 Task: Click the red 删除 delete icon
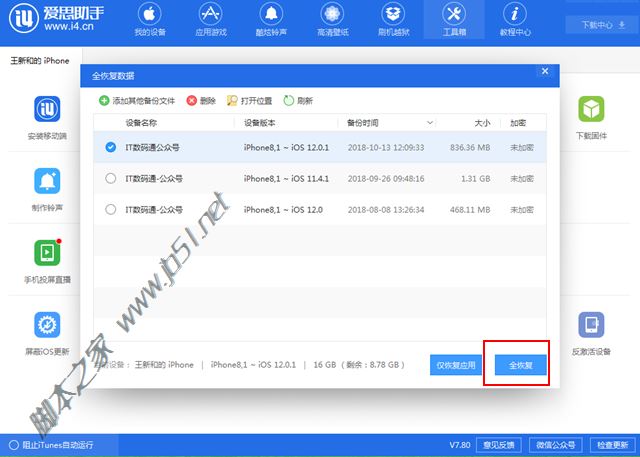click(191, 100)
